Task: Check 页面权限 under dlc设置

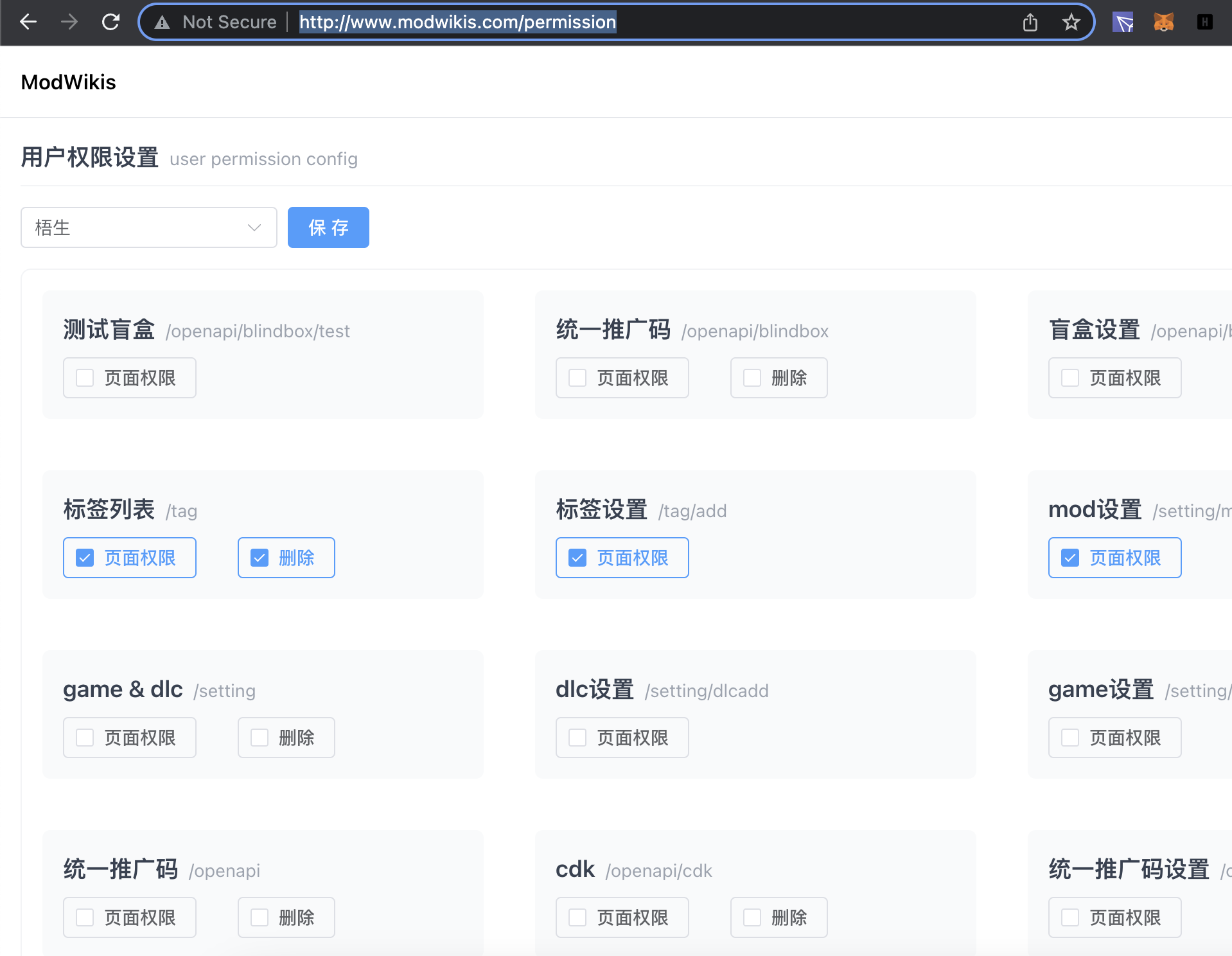Action: pyautogui.click(x=578, y=738)
